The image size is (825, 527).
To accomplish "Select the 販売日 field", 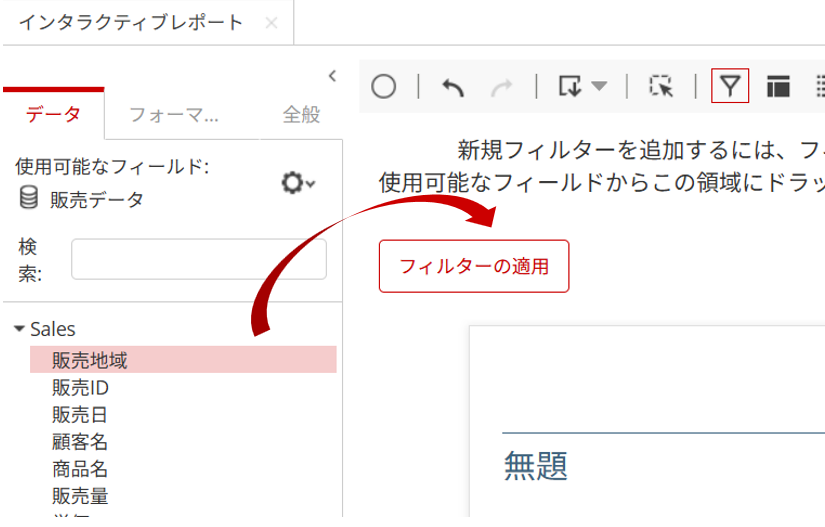I will click(x=79, y=415).
